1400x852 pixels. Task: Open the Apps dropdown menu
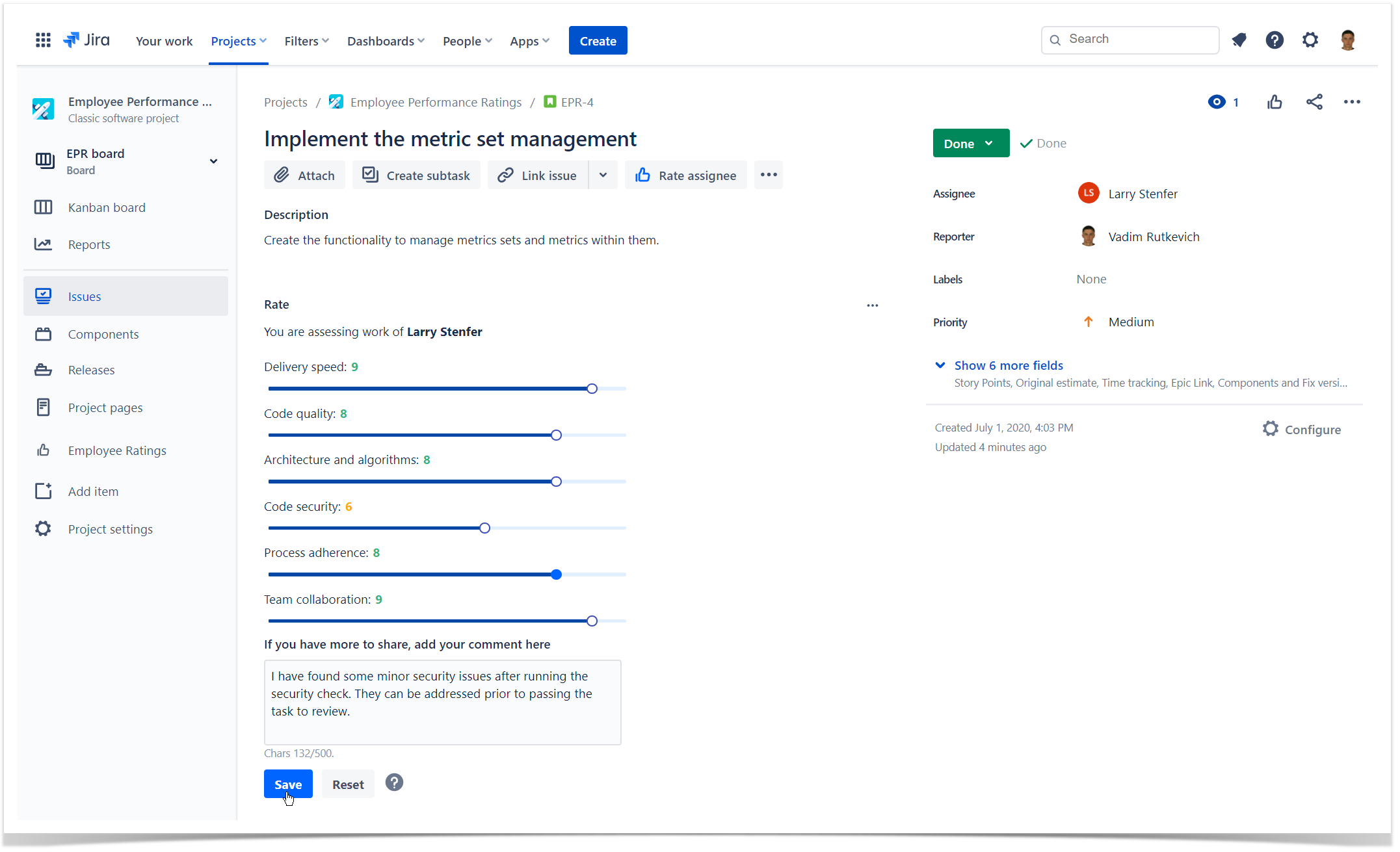[530, 41]
